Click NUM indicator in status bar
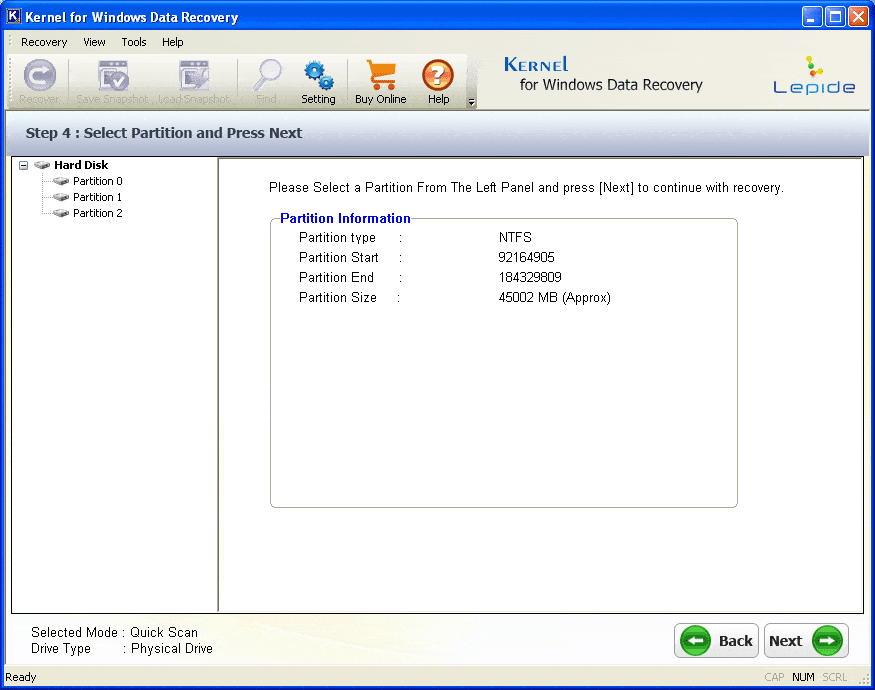The height and width of the screenshot is (690, 875). click(x=803, y=677)
